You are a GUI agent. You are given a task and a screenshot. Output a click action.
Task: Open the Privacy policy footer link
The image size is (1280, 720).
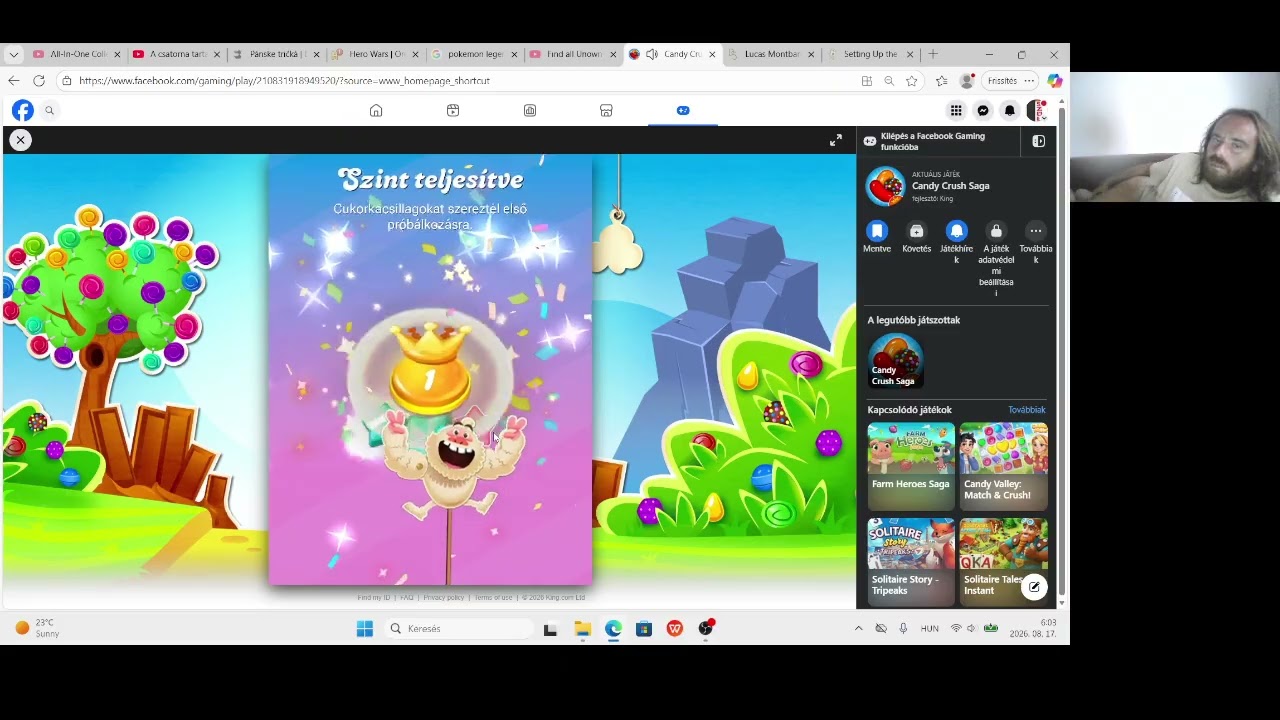point(444,598)
